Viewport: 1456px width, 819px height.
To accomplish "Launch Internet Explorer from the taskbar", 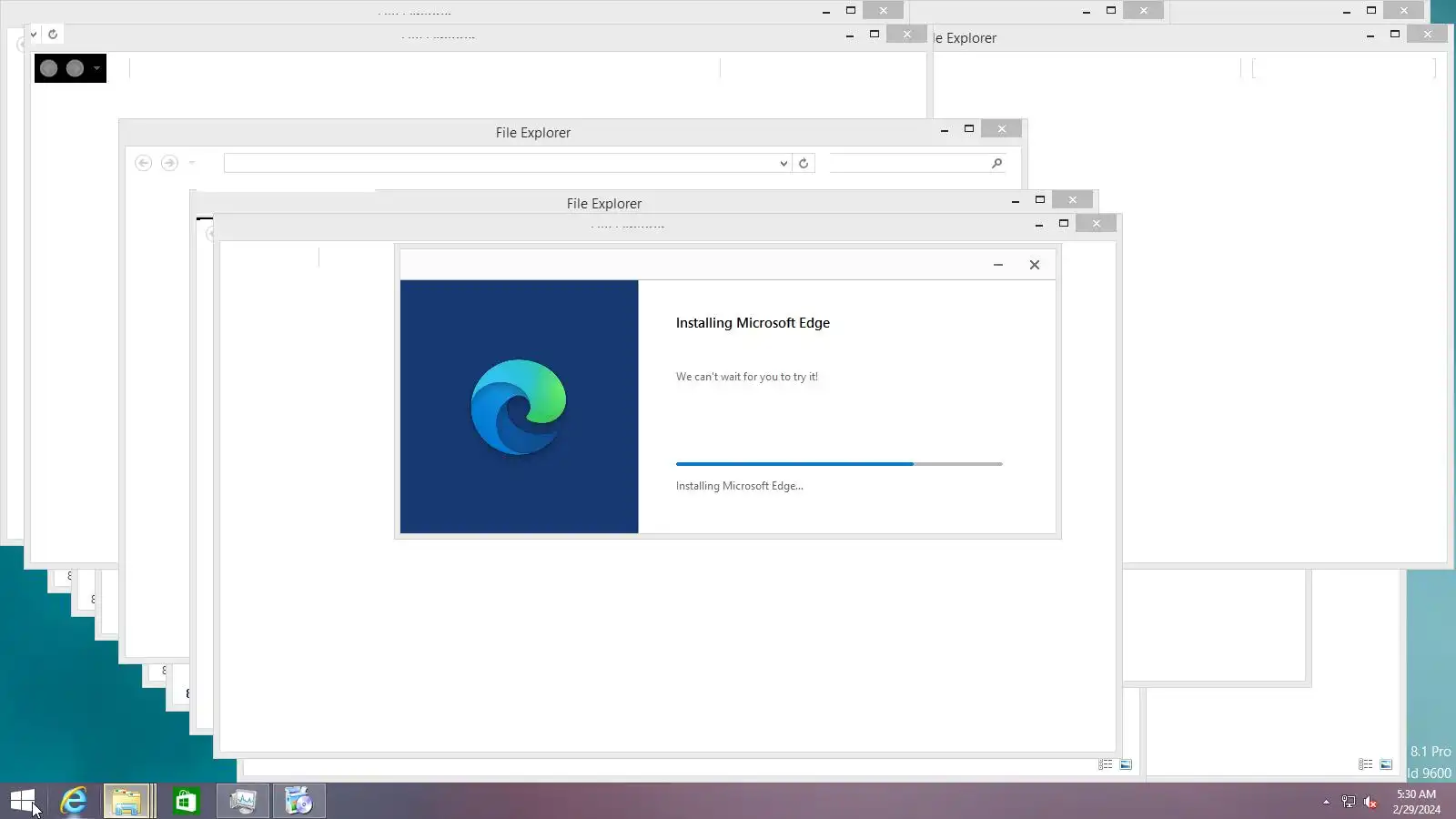I will [74, 802].
